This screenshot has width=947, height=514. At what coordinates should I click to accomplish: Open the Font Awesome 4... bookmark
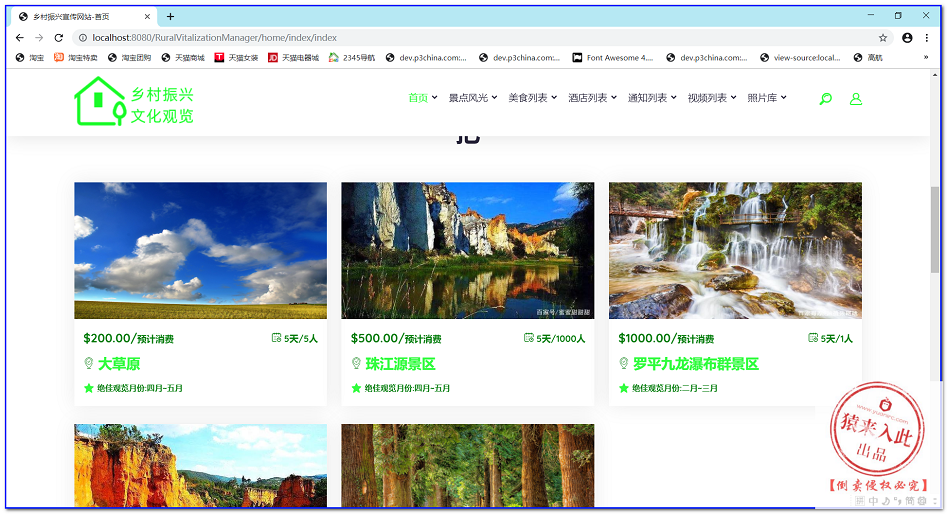click(x=613, y=57)
